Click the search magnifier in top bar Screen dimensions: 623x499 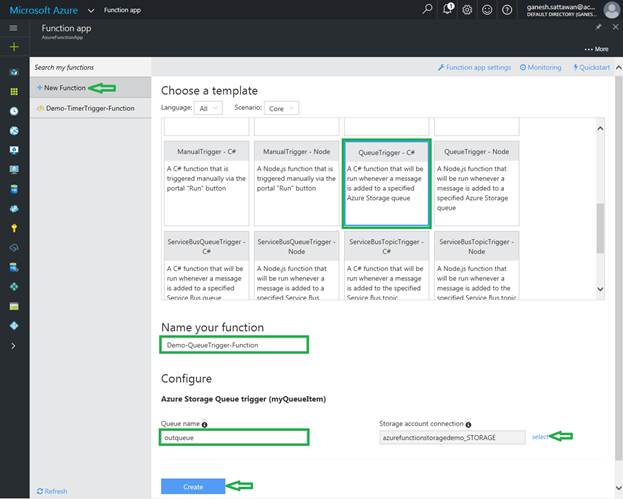point(429,9)
